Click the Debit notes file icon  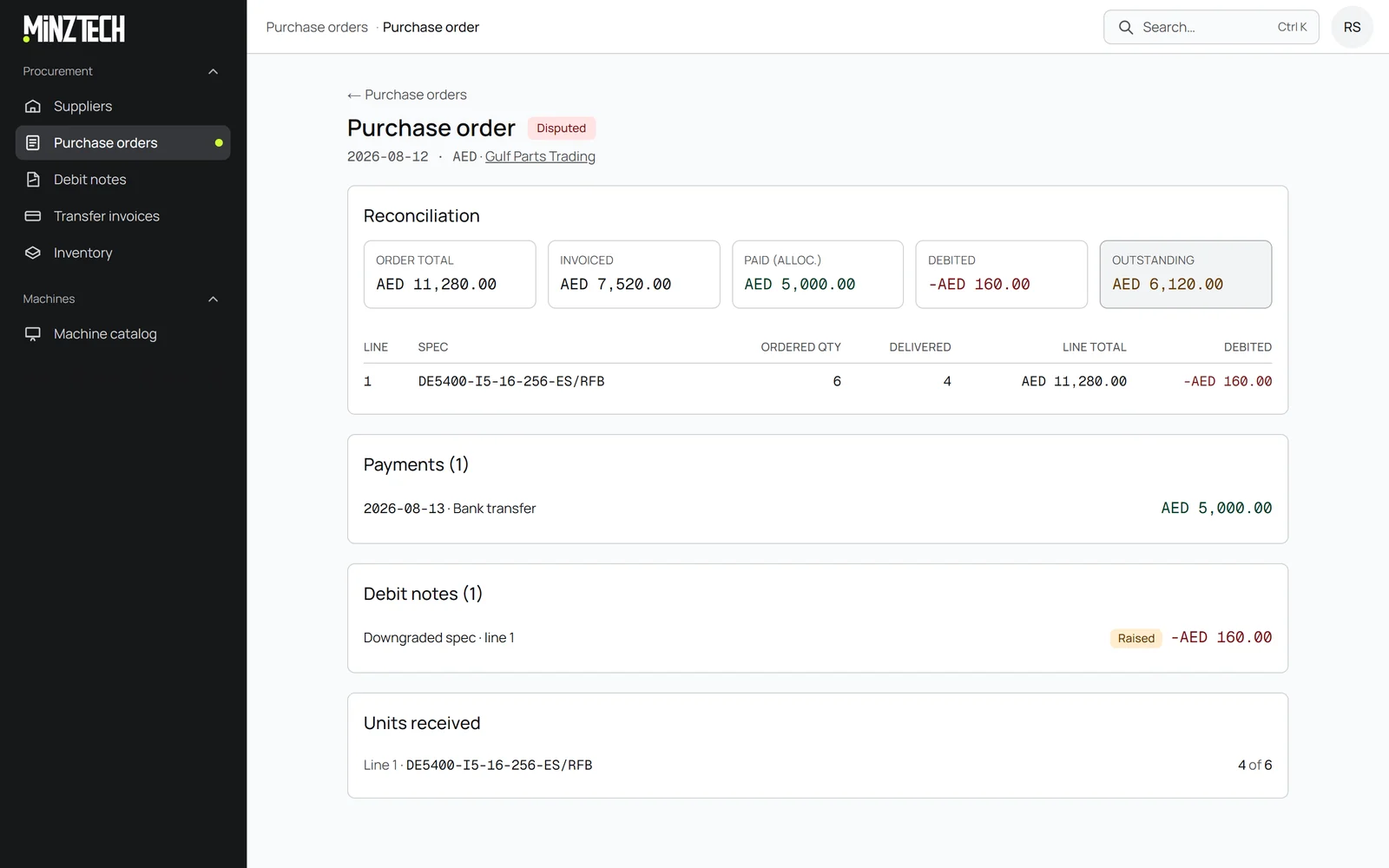(x=33, y=180)
